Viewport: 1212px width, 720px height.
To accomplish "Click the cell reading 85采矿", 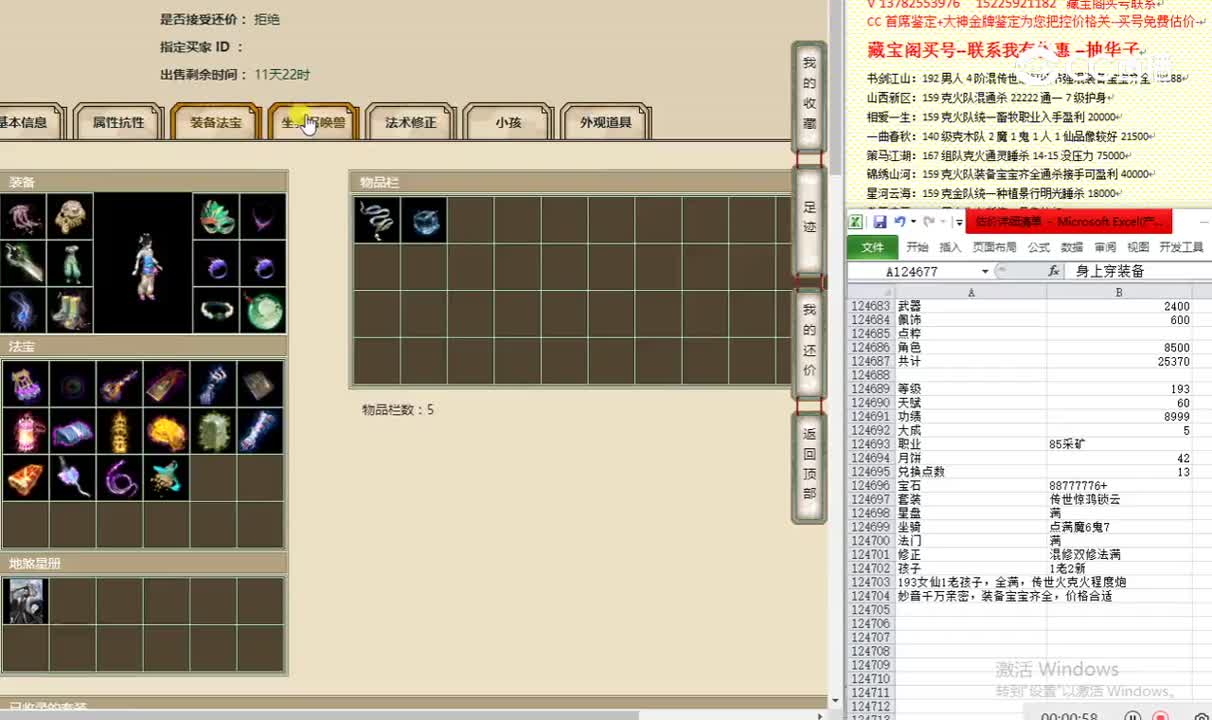I will coord(1120,444).
